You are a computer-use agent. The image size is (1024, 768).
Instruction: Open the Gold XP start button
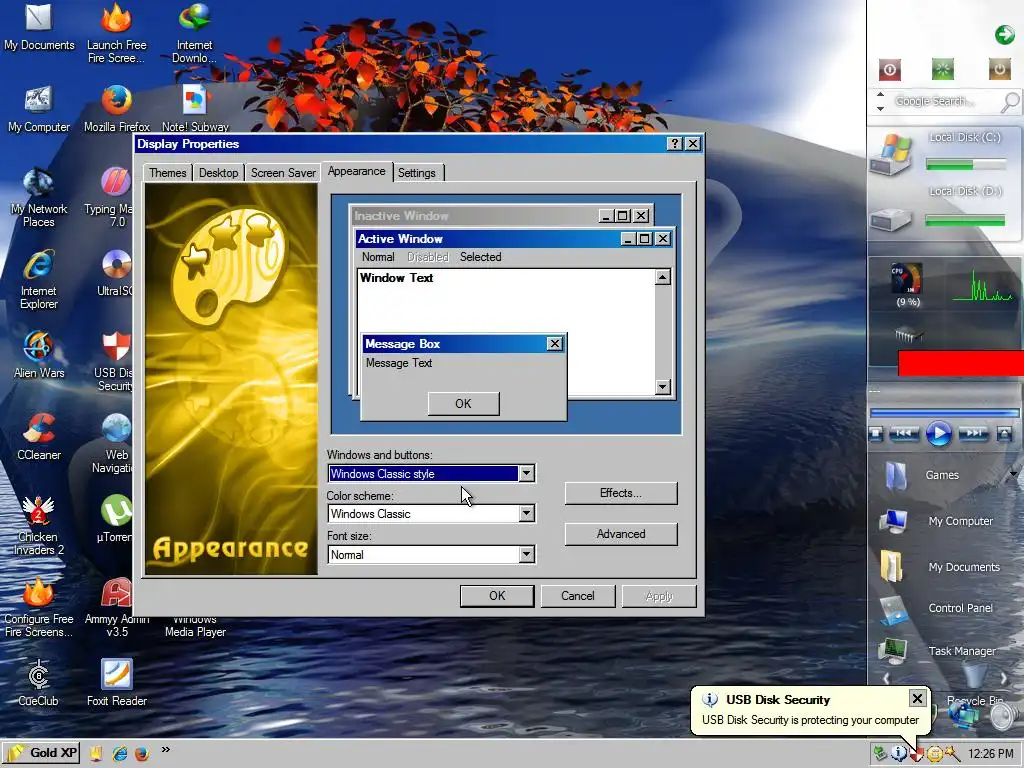42,753
